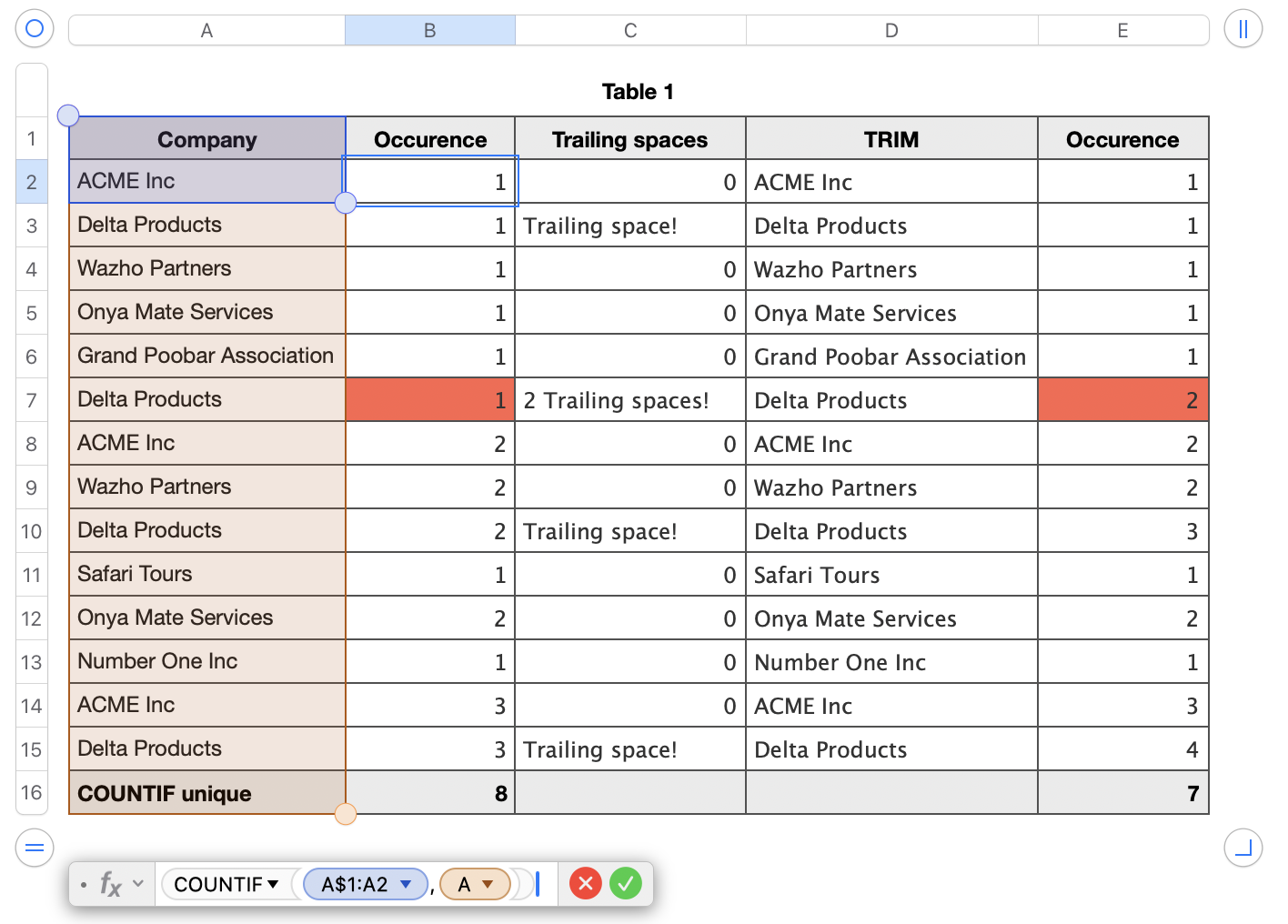Click the add-rows handle below row 16
The width and height of the screenshot is (1288, 924).
click(x=34, y=849)
